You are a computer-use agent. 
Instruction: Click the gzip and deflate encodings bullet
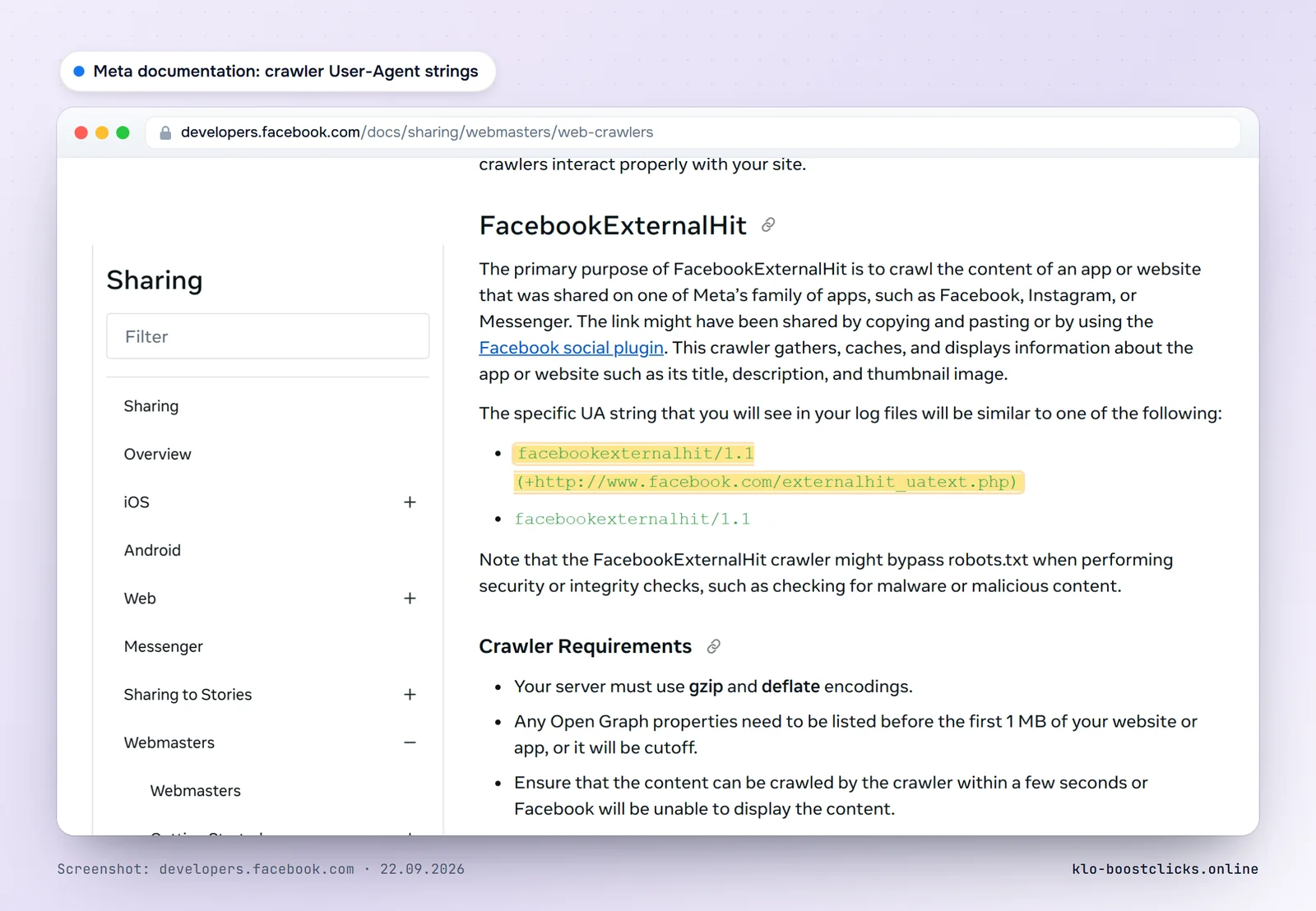713,687
